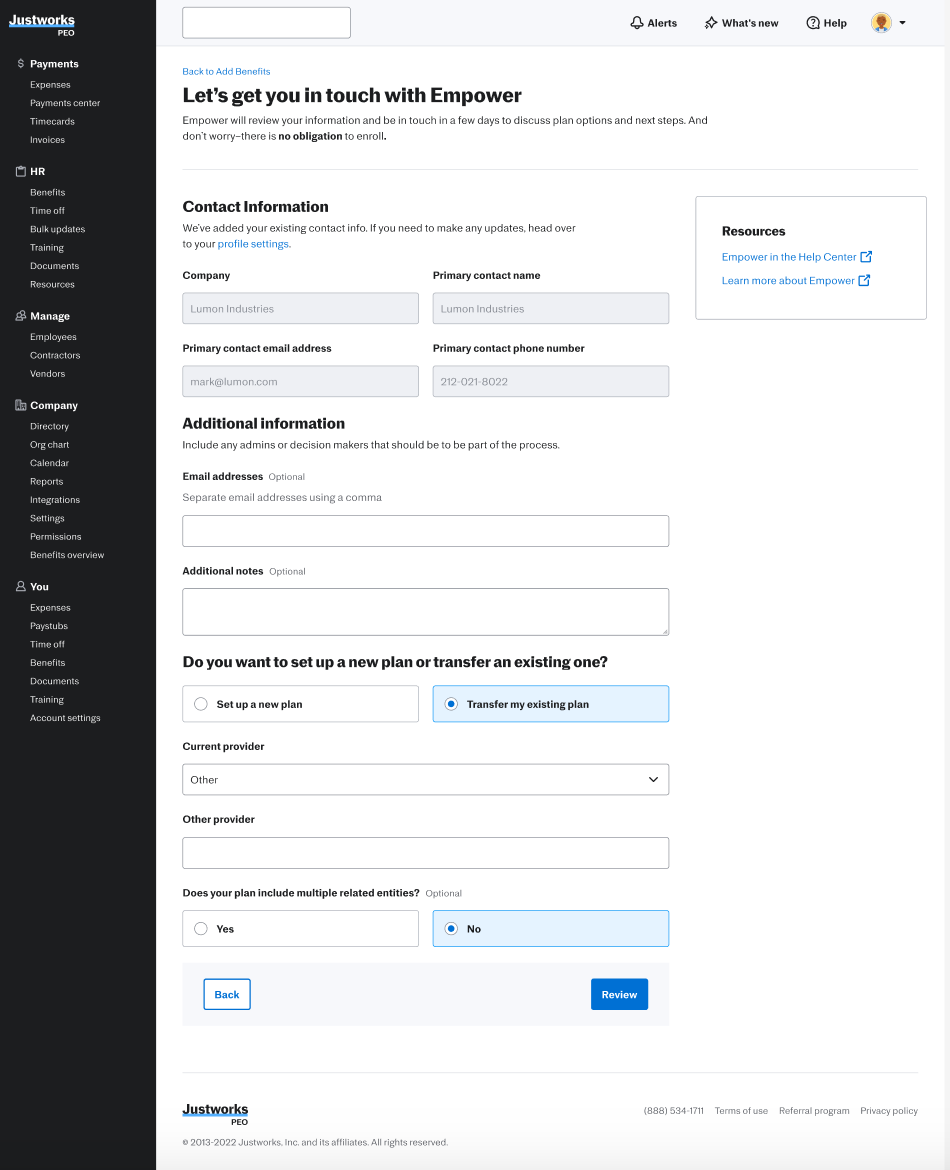Click external link icon next to Learn more
Screen dimensions: 950x1170
864,281
